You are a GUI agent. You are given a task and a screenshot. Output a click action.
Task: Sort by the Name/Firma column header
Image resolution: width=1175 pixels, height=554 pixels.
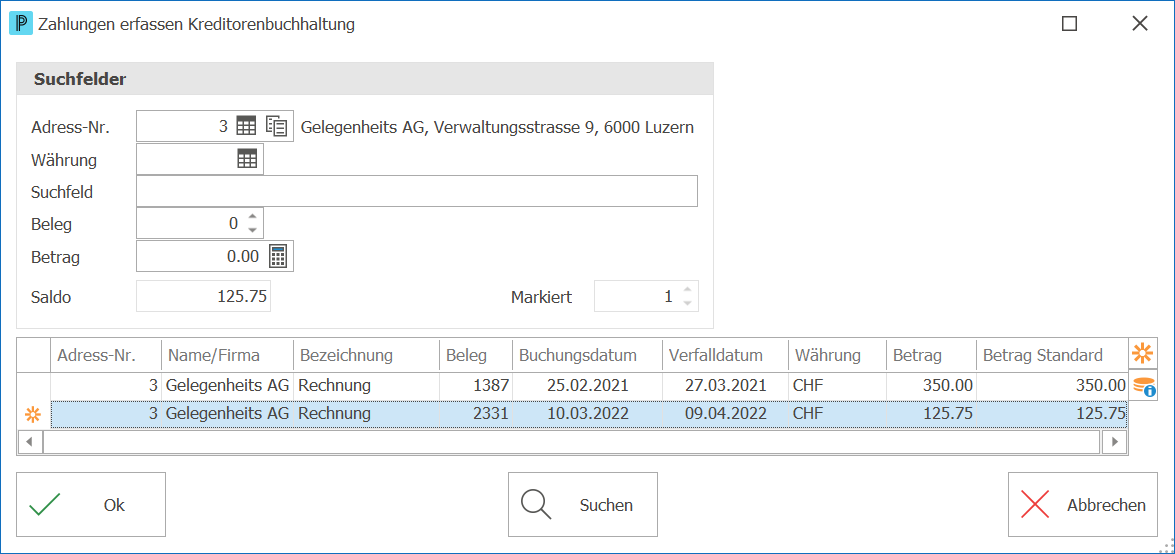point(227,355)
